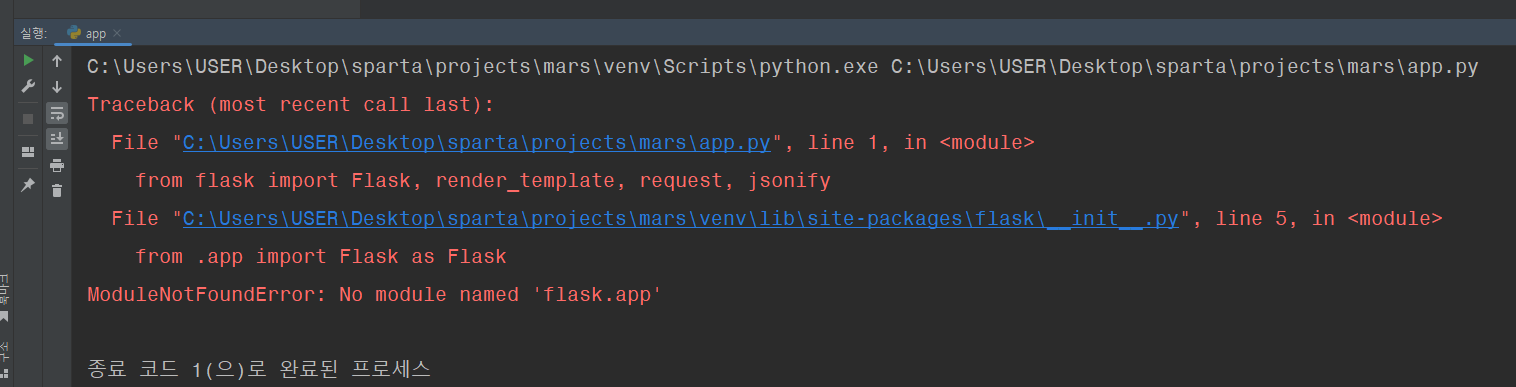Click the gray Stop process button
This screenshot has width=1516, height=387.
click(28, 118)
